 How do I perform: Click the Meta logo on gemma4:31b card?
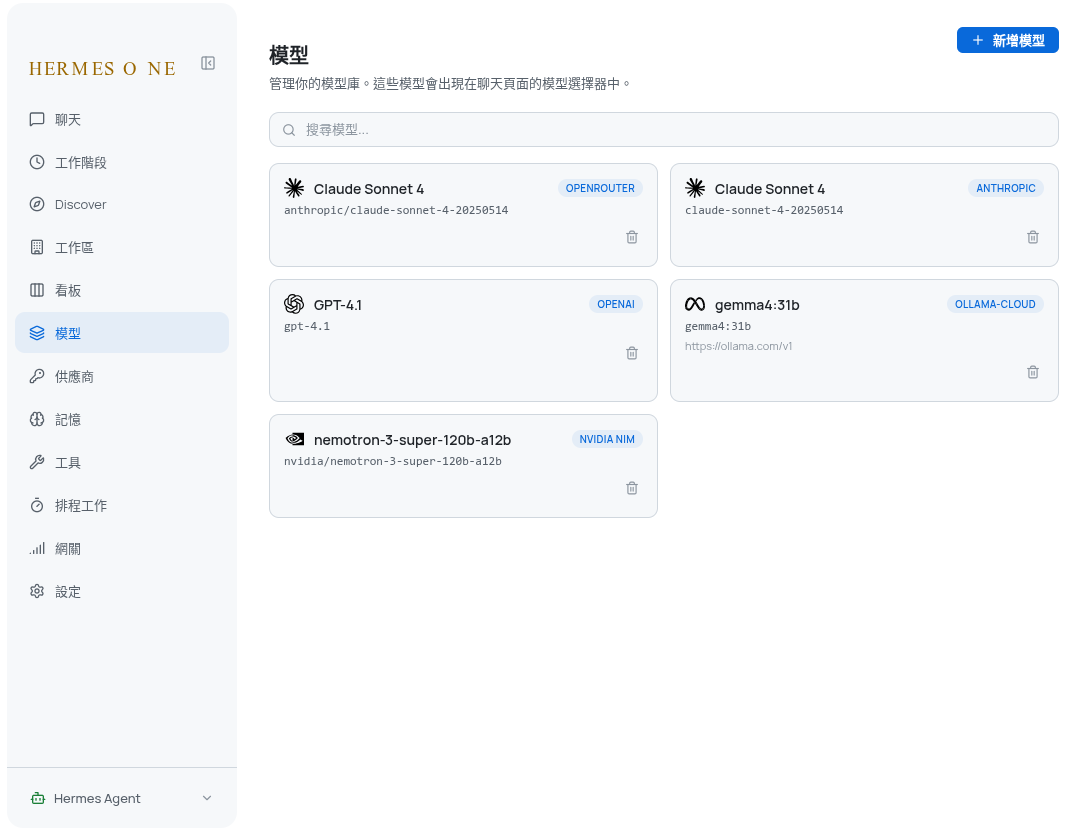pyautogui.click(x=695, y=304)
